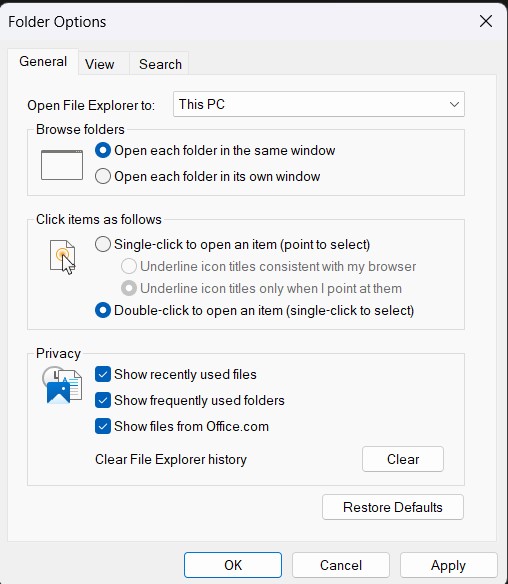Click the Privacy clock and picture icon
The height and width of the screenshot is (584, 508).
pos(62,385)
